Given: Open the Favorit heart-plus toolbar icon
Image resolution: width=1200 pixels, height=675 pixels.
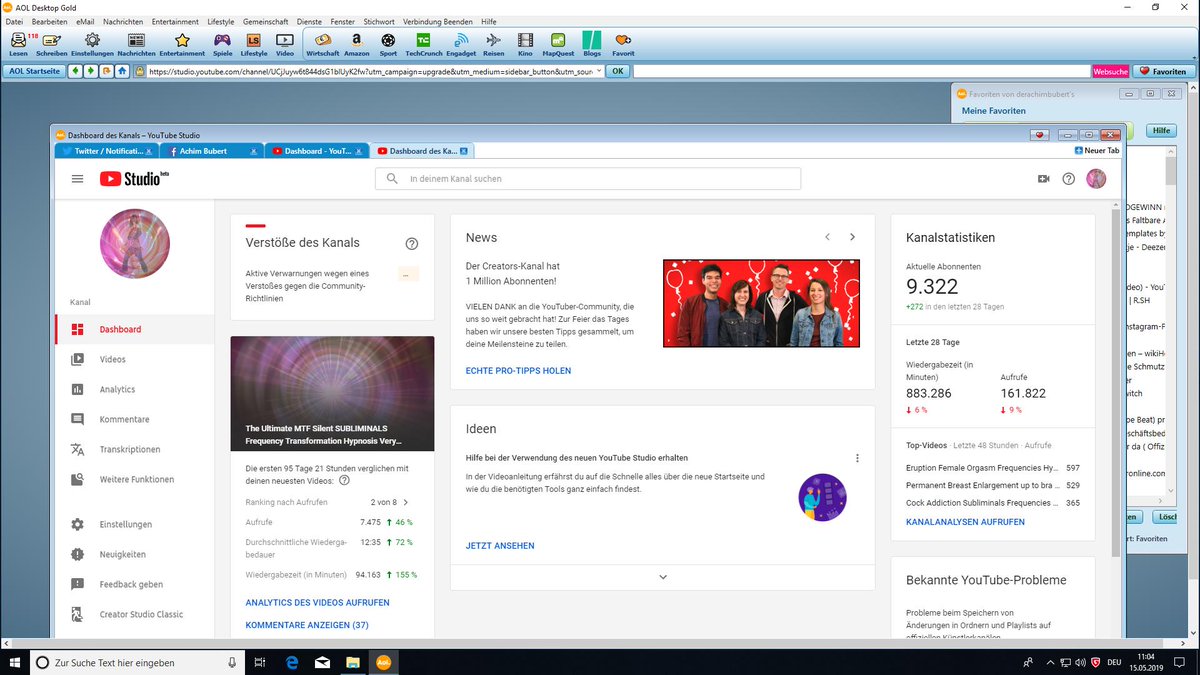Looking at the screenshot, I should coord(623,43).
